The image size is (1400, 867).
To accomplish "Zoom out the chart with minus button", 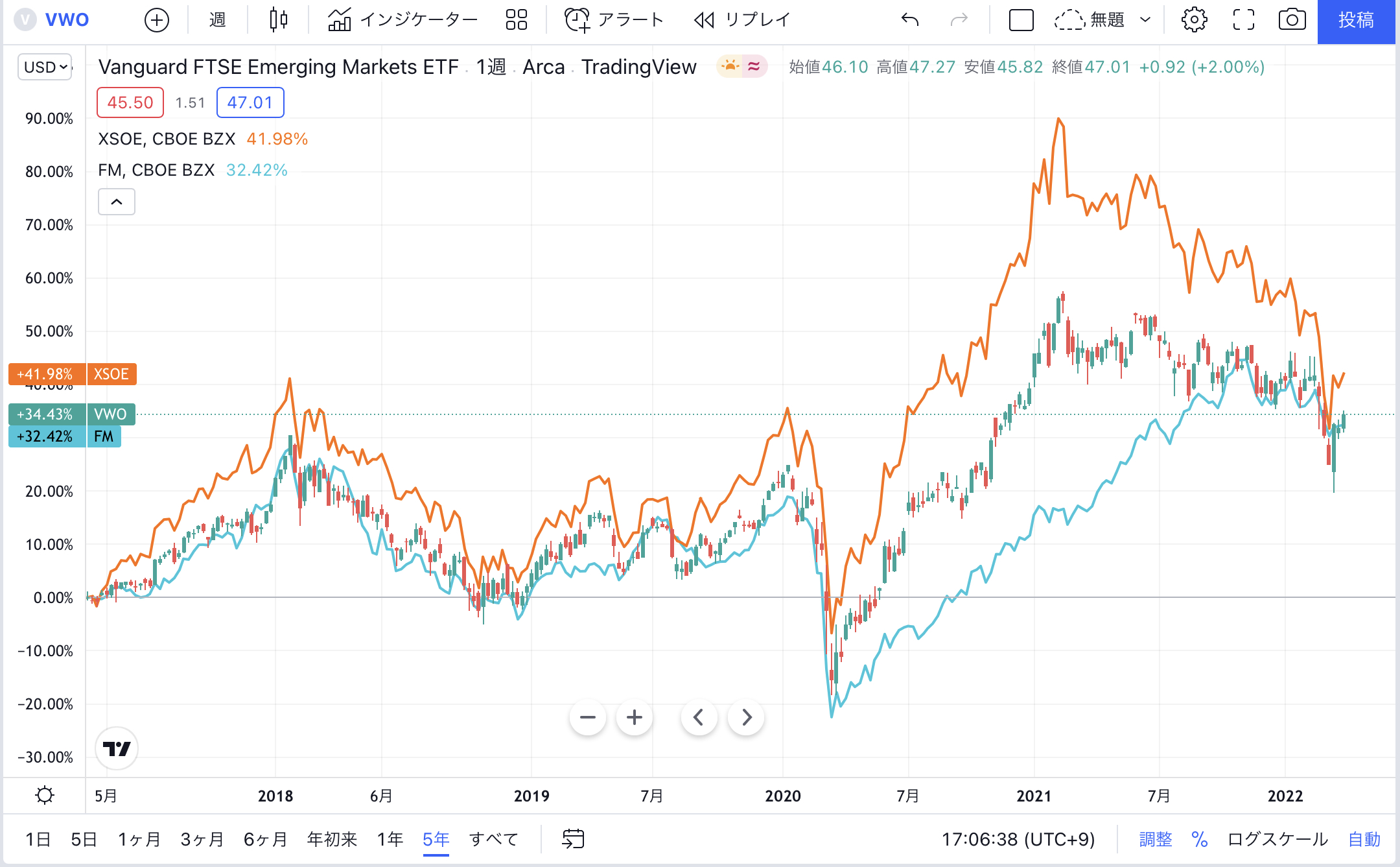I will (x=588, y=717).
